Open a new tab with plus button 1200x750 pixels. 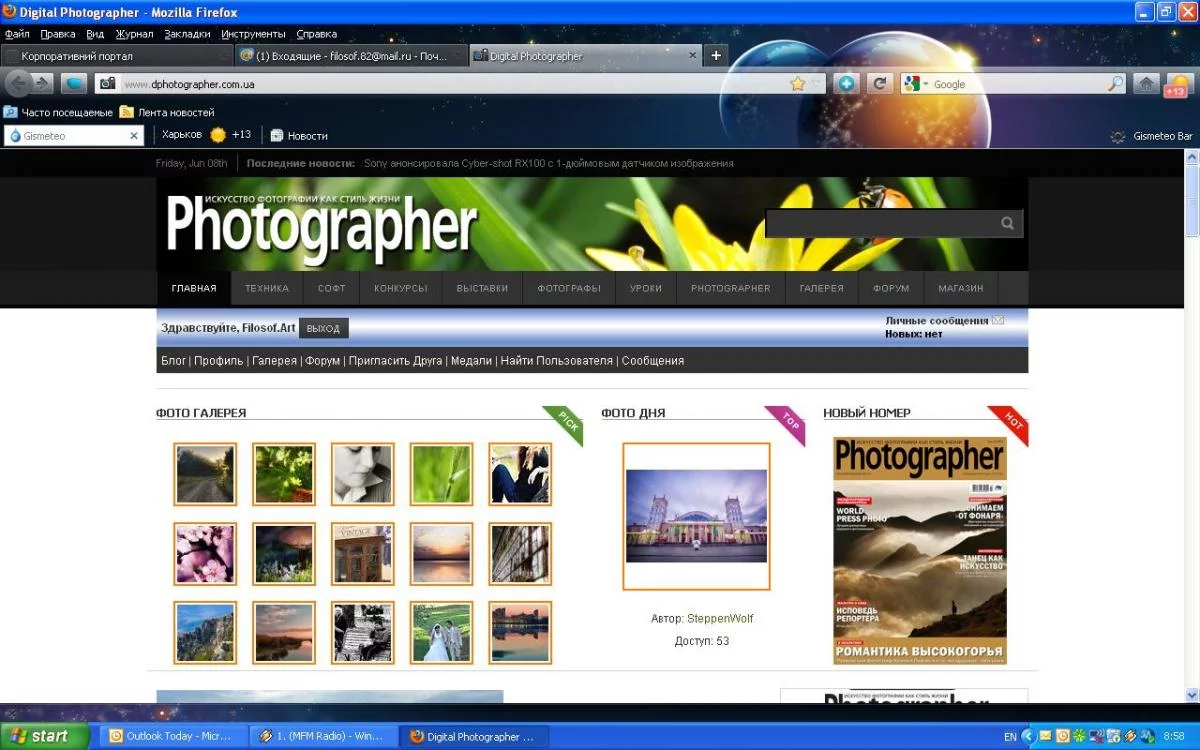click(716, 56)
